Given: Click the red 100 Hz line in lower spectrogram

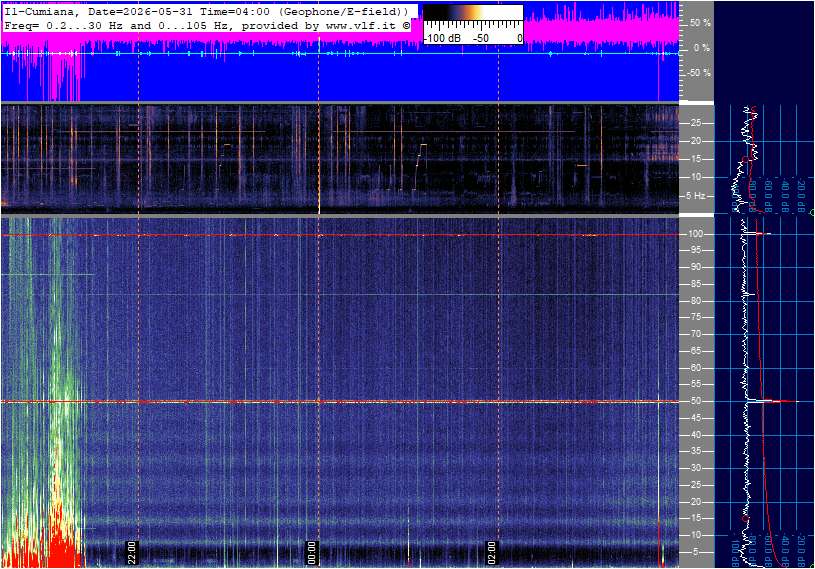Looking at the screenshot, I should 340,235.
